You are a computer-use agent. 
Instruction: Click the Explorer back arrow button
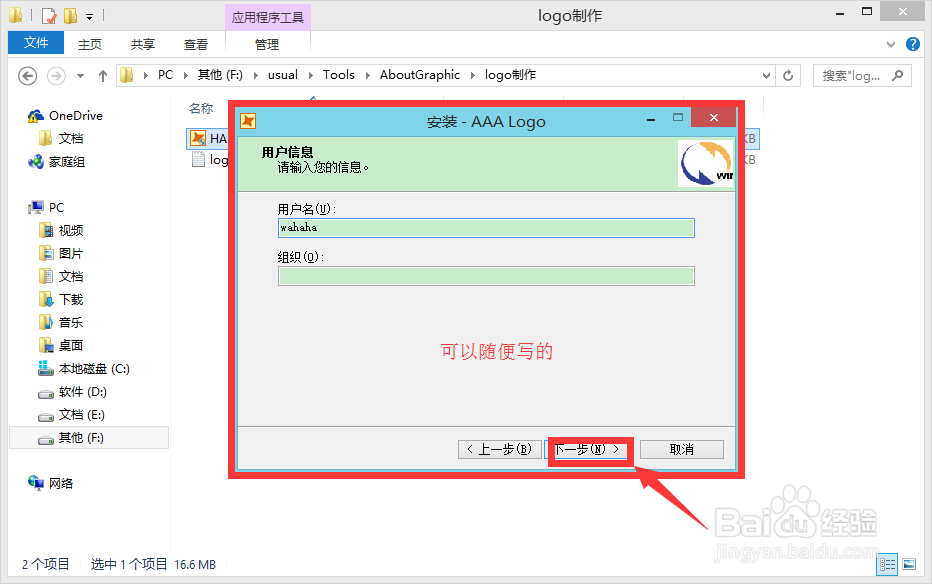(27, 76)
